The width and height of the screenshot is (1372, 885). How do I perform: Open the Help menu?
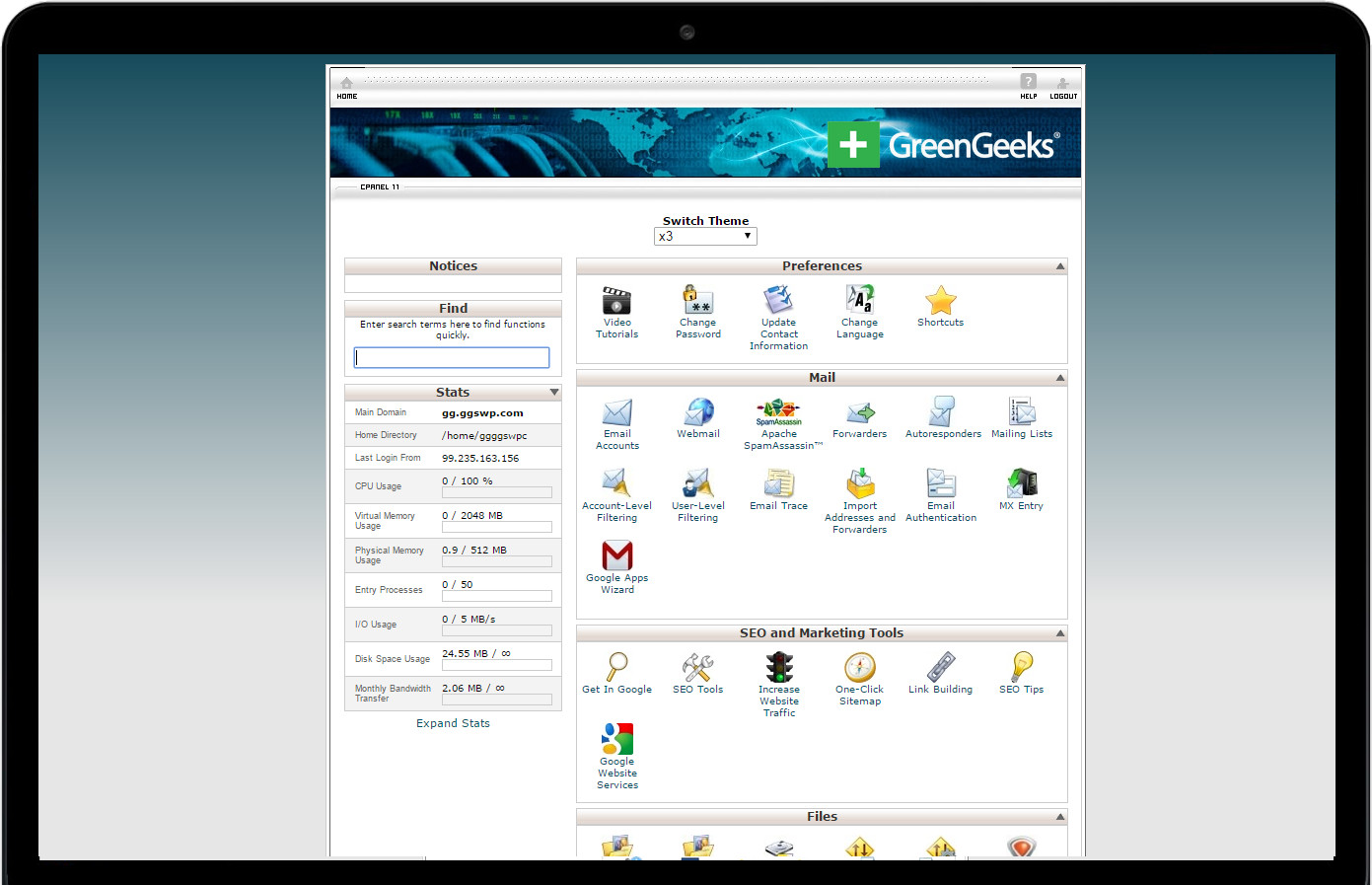pyautogui.click(x=1028, y=87)
